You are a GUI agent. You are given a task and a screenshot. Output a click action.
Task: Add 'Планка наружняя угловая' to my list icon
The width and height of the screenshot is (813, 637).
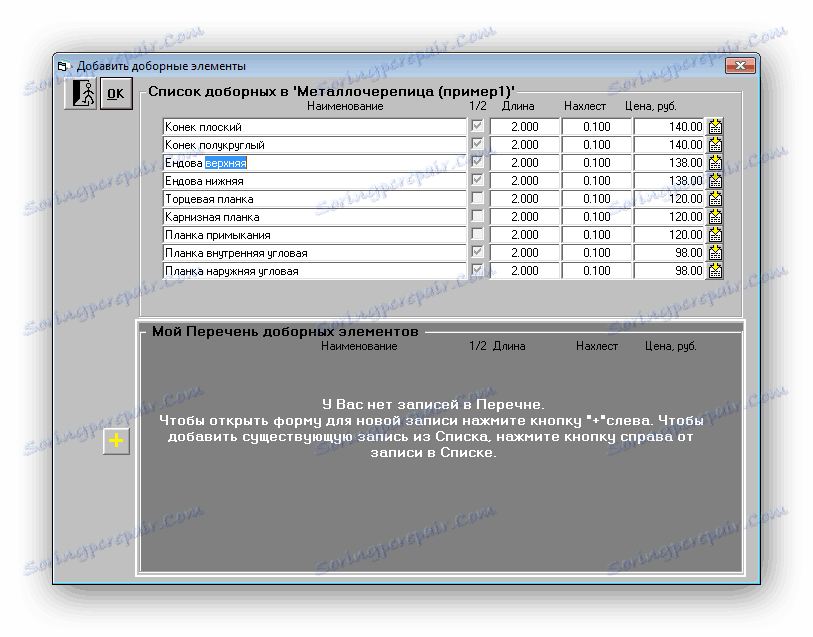coord(716,271)
